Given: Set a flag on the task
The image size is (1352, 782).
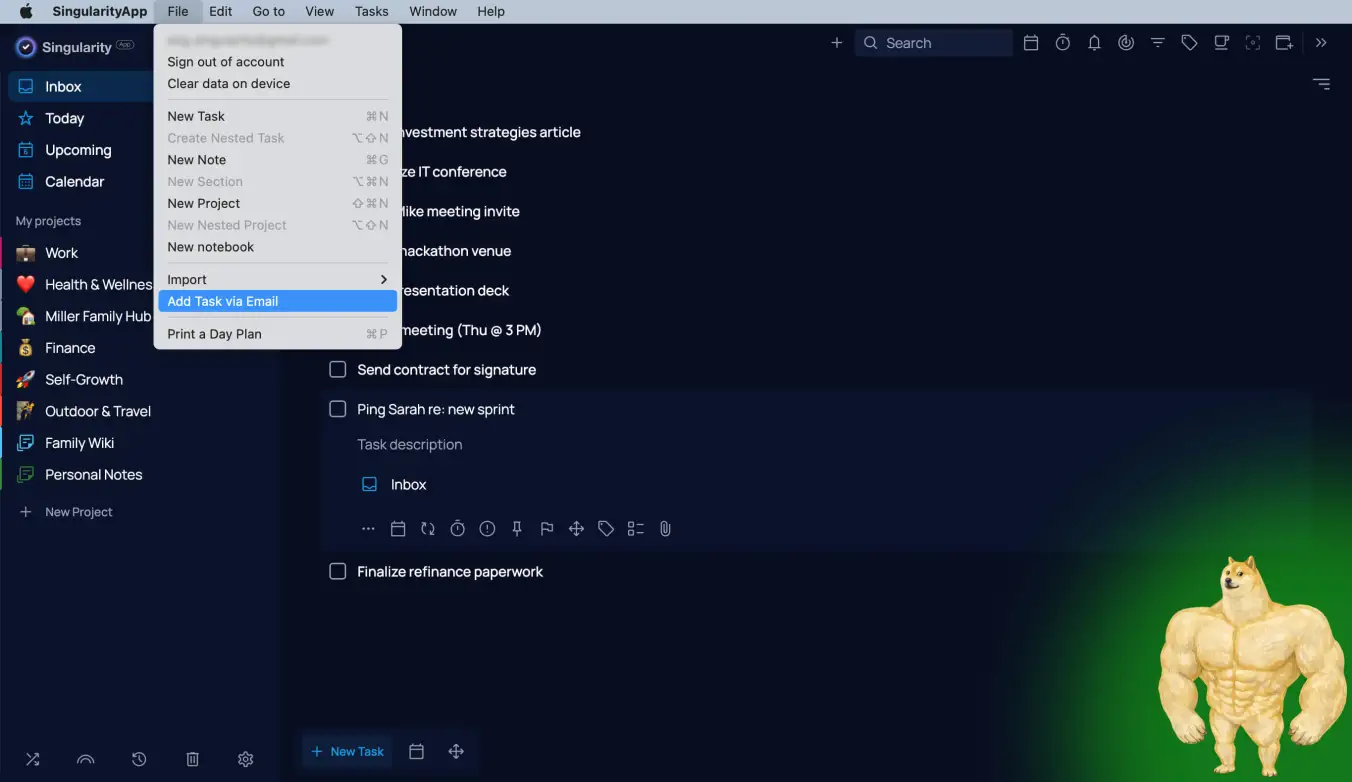Looking at the screenshot, I should click(547, 528).
